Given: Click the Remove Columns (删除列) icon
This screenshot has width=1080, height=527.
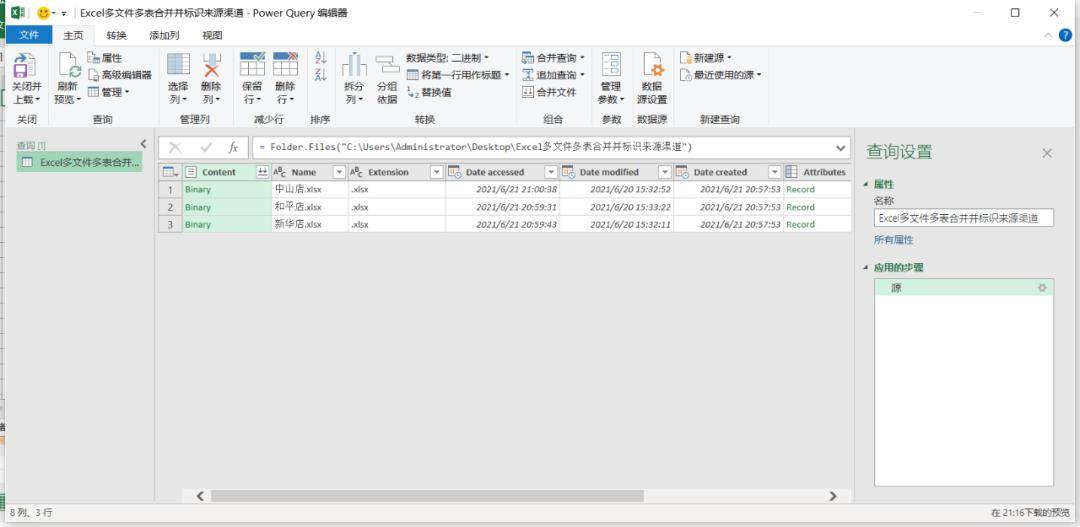Looking at the screenshot, I should [x=211, y=65].
